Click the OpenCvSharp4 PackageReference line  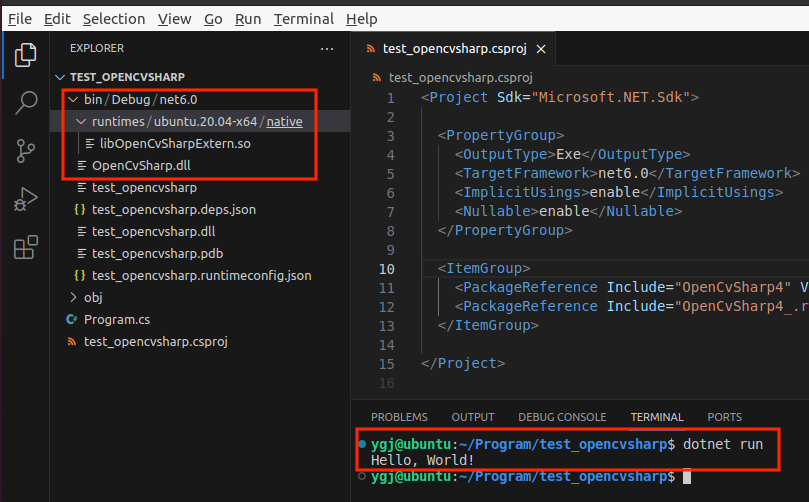pyautogui.click(x=632, y=287)
